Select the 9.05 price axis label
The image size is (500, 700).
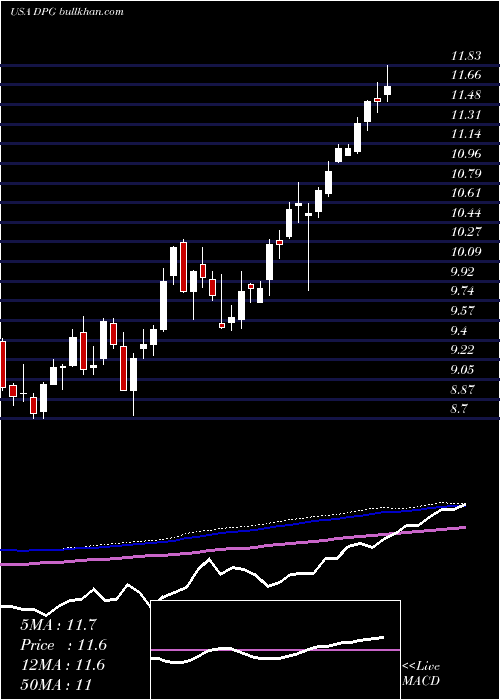[x=464, y=370]
